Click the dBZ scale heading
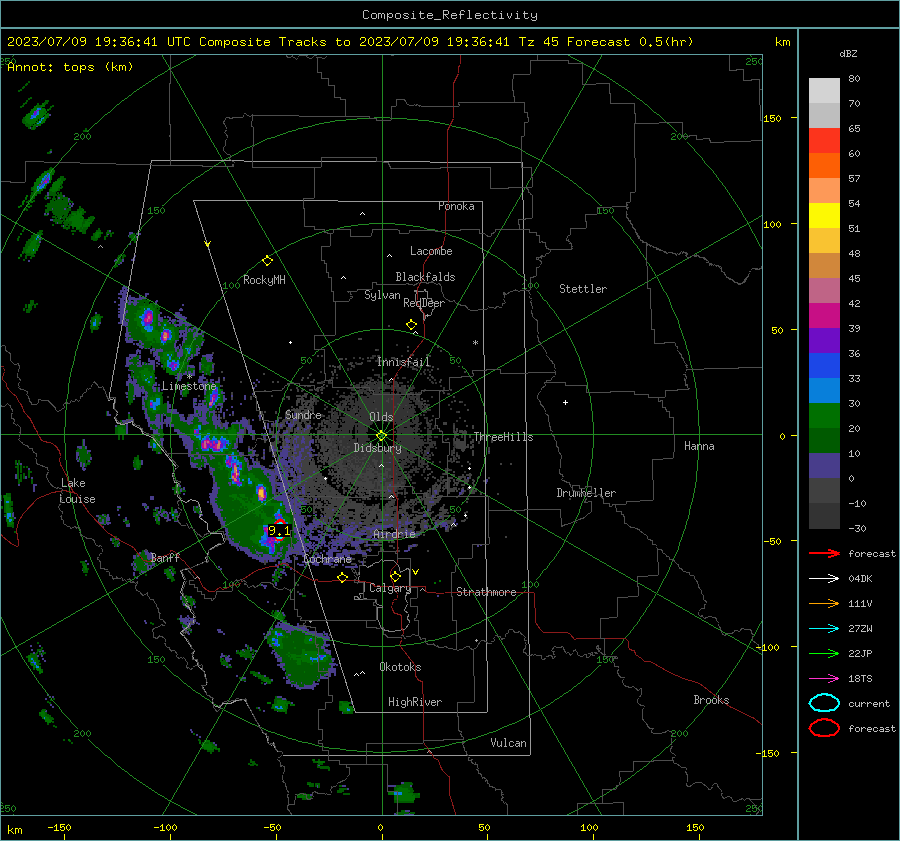 [x=848, y=53]
